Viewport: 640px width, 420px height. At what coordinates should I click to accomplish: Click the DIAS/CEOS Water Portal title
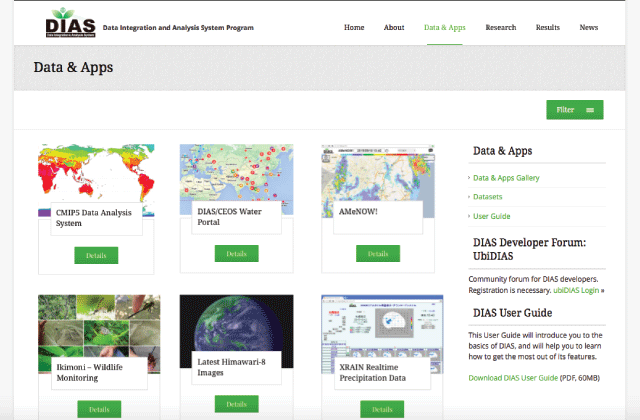pyautogui.click(x=230, y=217)
